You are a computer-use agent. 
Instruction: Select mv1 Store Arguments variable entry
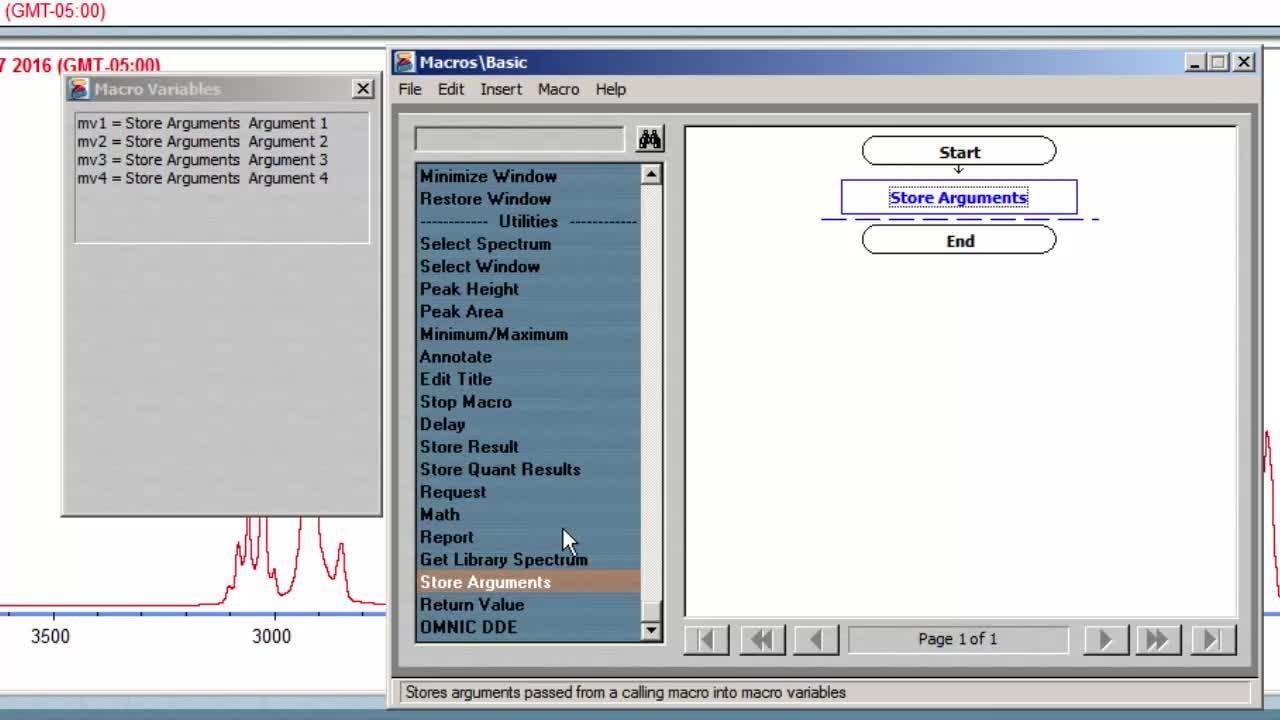point(202,123)
